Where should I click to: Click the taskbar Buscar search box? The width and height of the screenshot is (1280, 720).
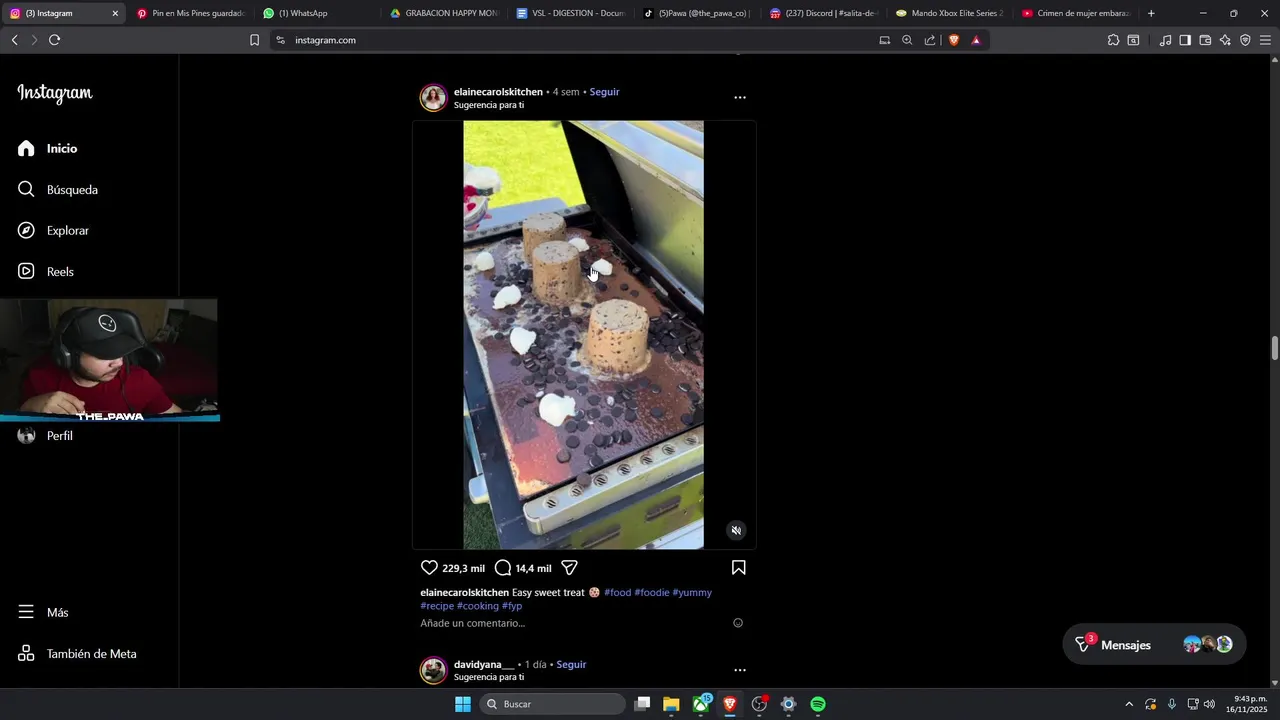click(552, 704)
